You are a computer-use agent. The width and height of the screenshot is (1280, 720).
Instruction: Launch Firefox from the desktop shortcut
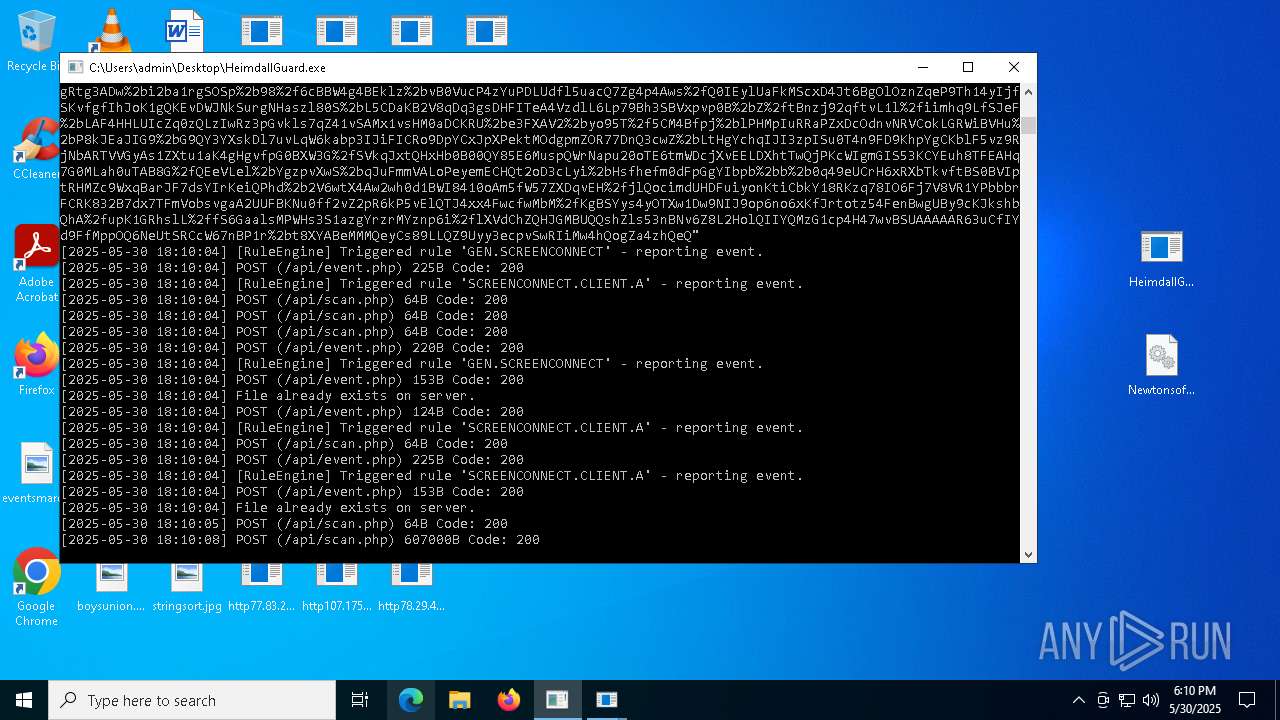click(37, 365)
